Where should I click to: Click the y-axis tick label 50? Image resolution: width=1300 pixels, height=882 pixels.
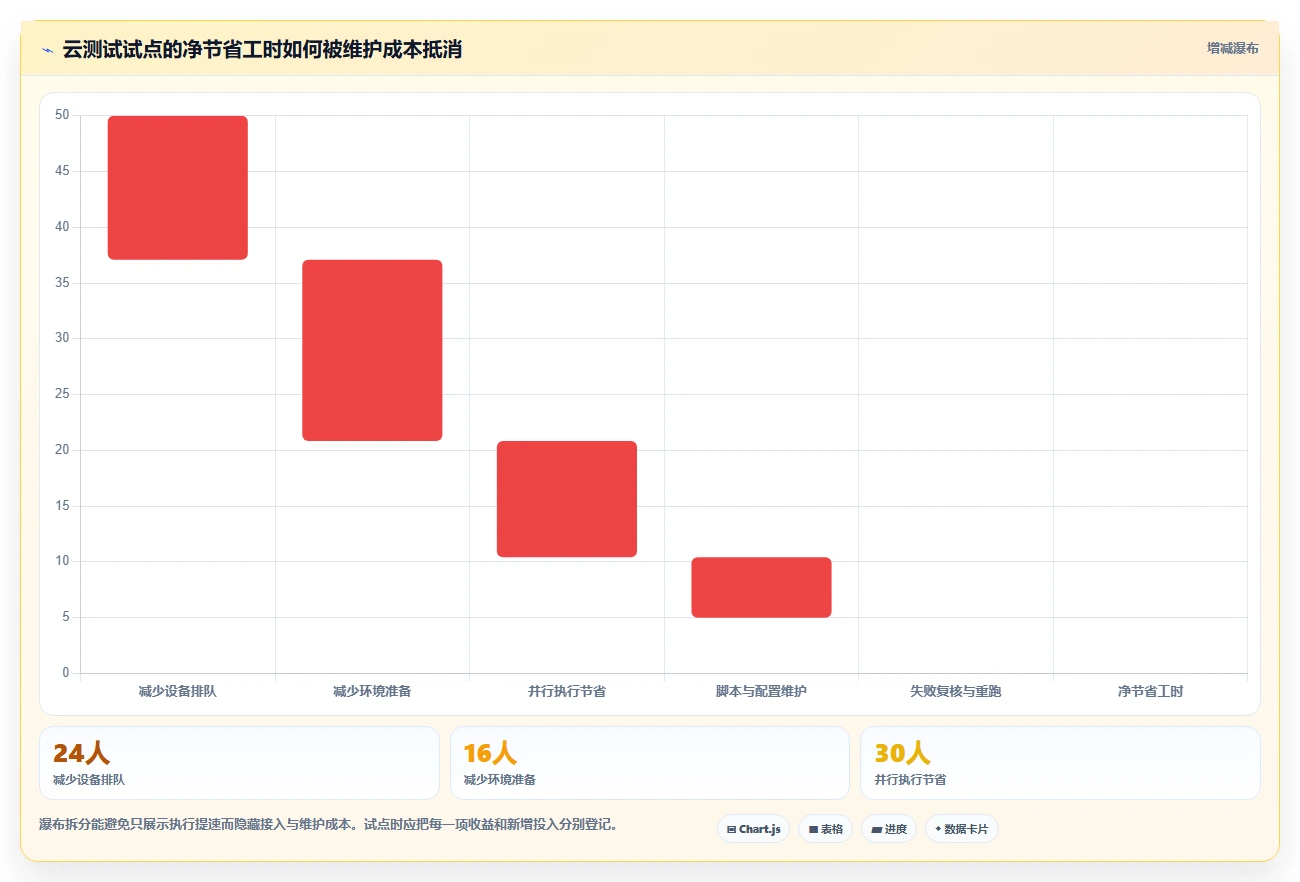pos(62,115)
